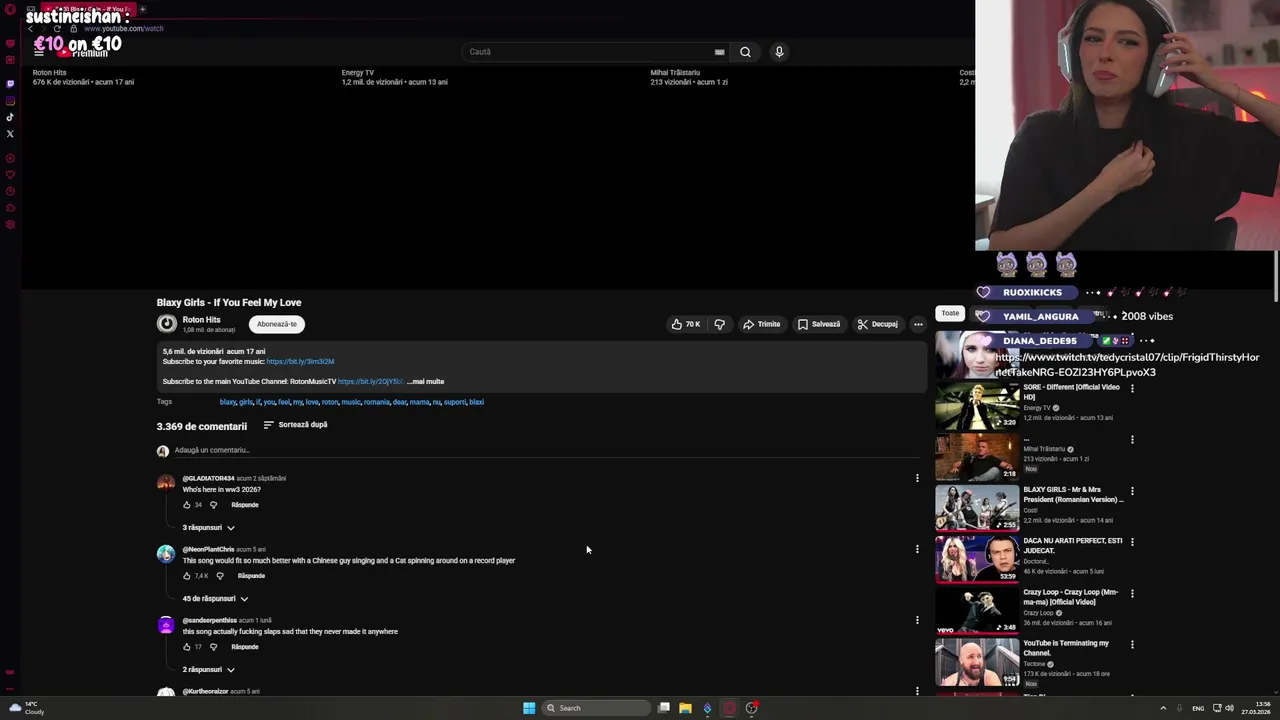The height and width of the screenshot is (720, 1280).
Task: Open the sidebar history clock icon
Action: (10, 191)
